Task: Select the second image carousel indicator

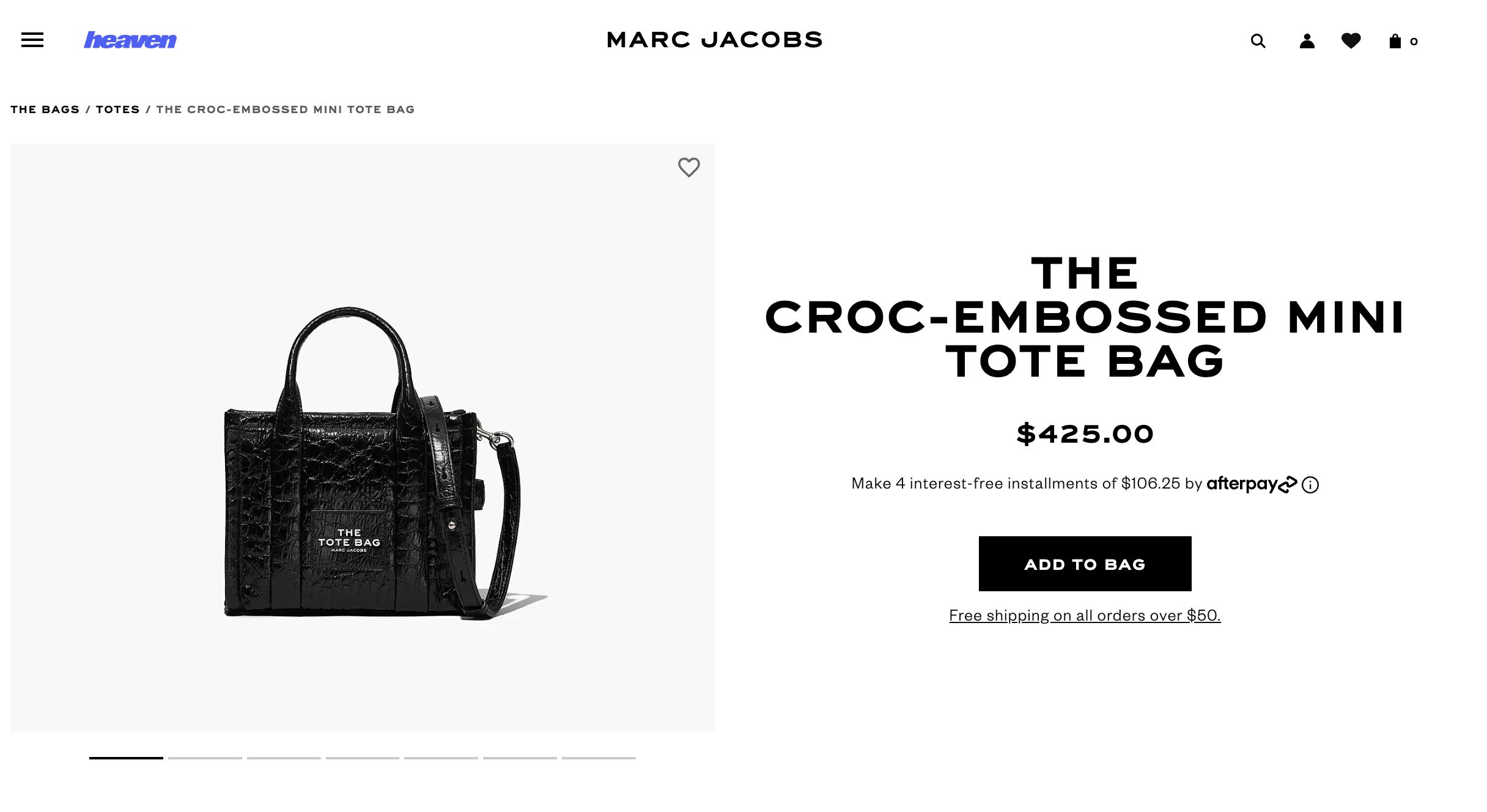Action: 205,758
